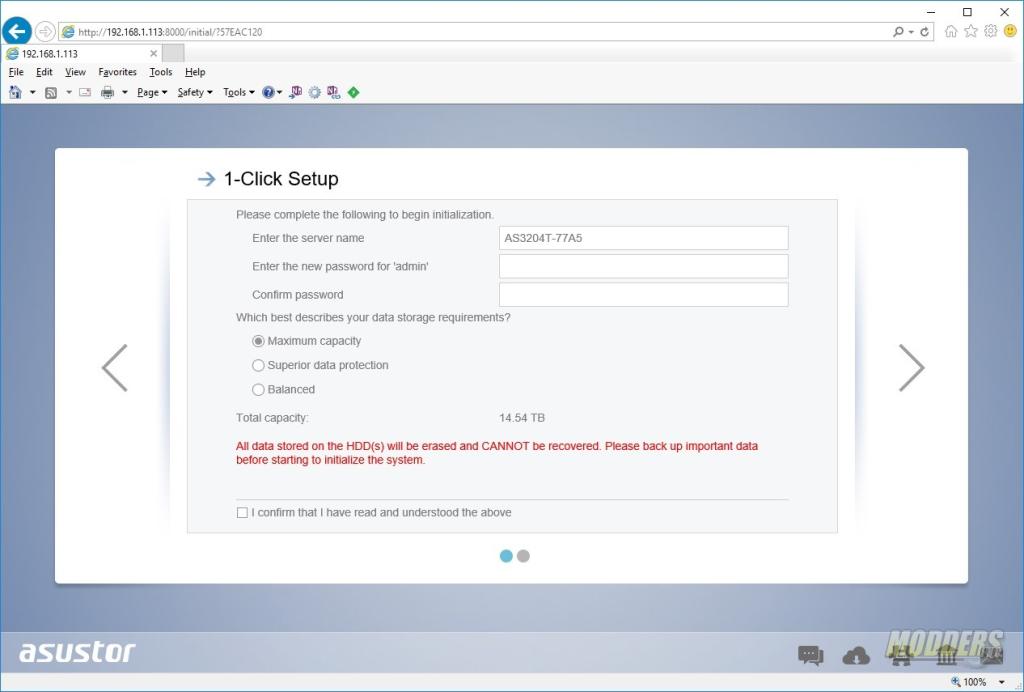
Task: Click the refresh page icon
Action: tap(925, 32)
